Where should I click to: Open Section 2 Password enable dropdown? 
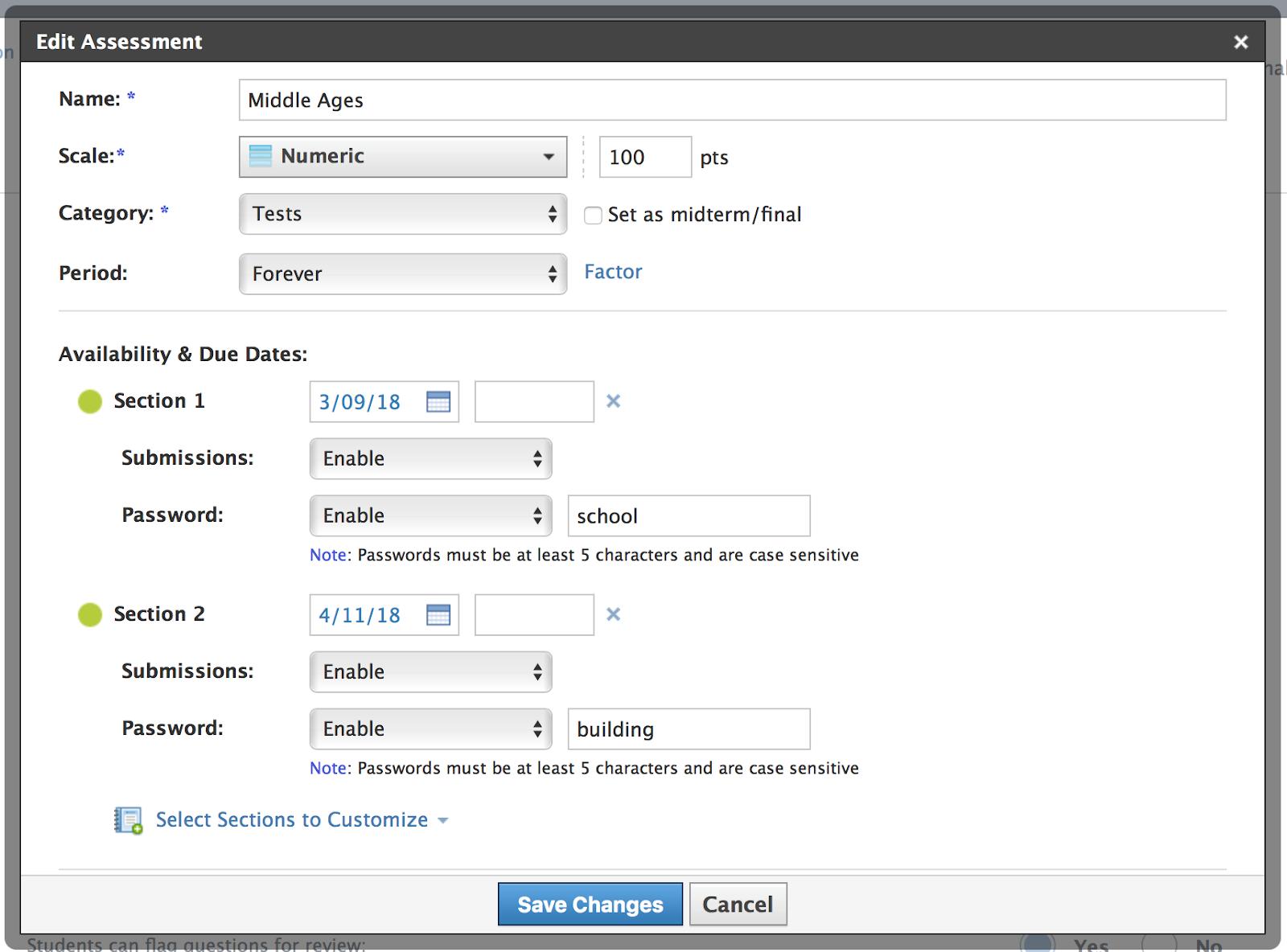coord(430,728)
